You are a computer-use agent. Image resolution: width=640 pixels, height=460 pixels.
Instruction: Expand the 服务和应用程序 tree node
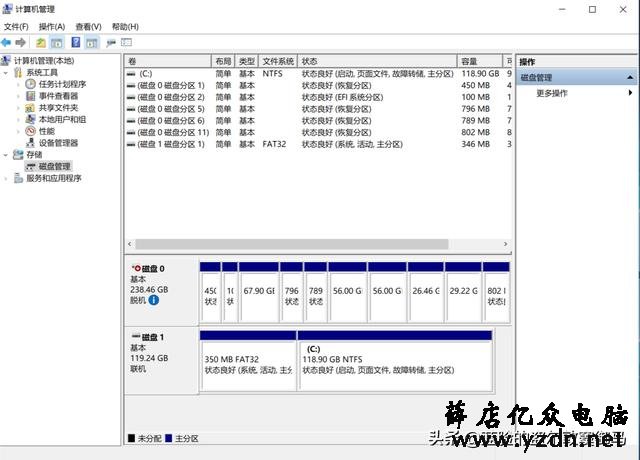click(6, 178)
